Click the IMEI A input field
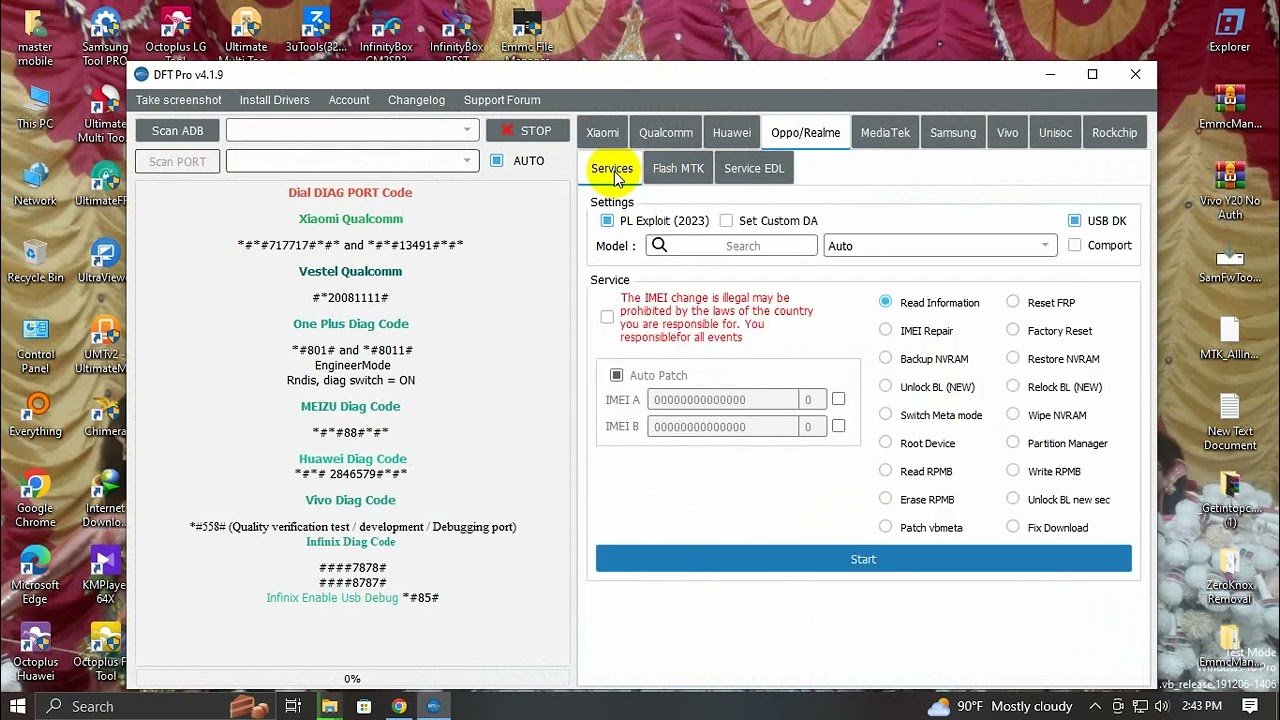The height and width of the screenshot is (720, 1280). click(x=722, y=400)
